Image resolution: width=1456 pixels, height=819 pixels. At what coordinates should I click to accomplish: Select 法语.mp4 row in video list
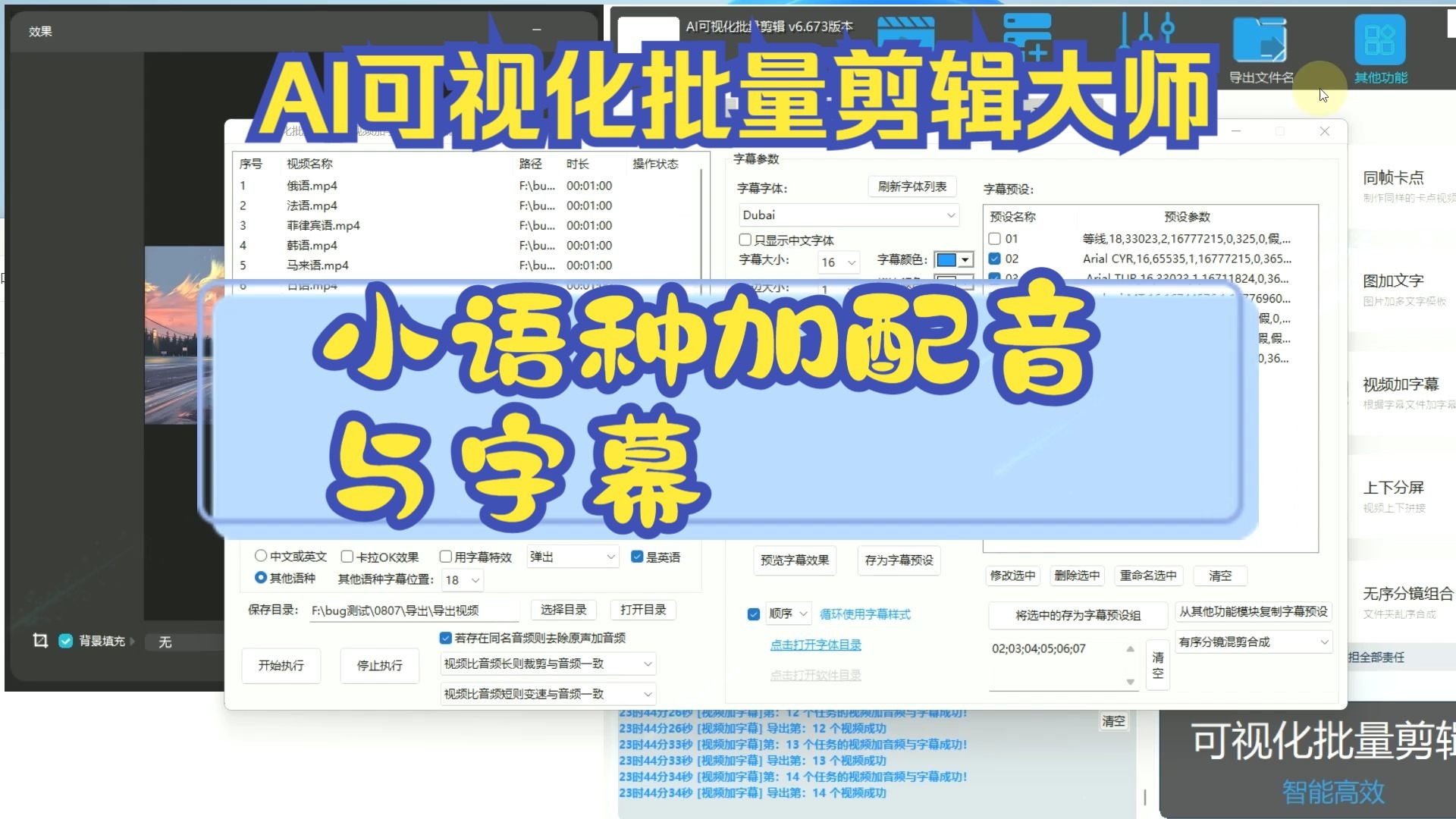(x=466, y=206)
